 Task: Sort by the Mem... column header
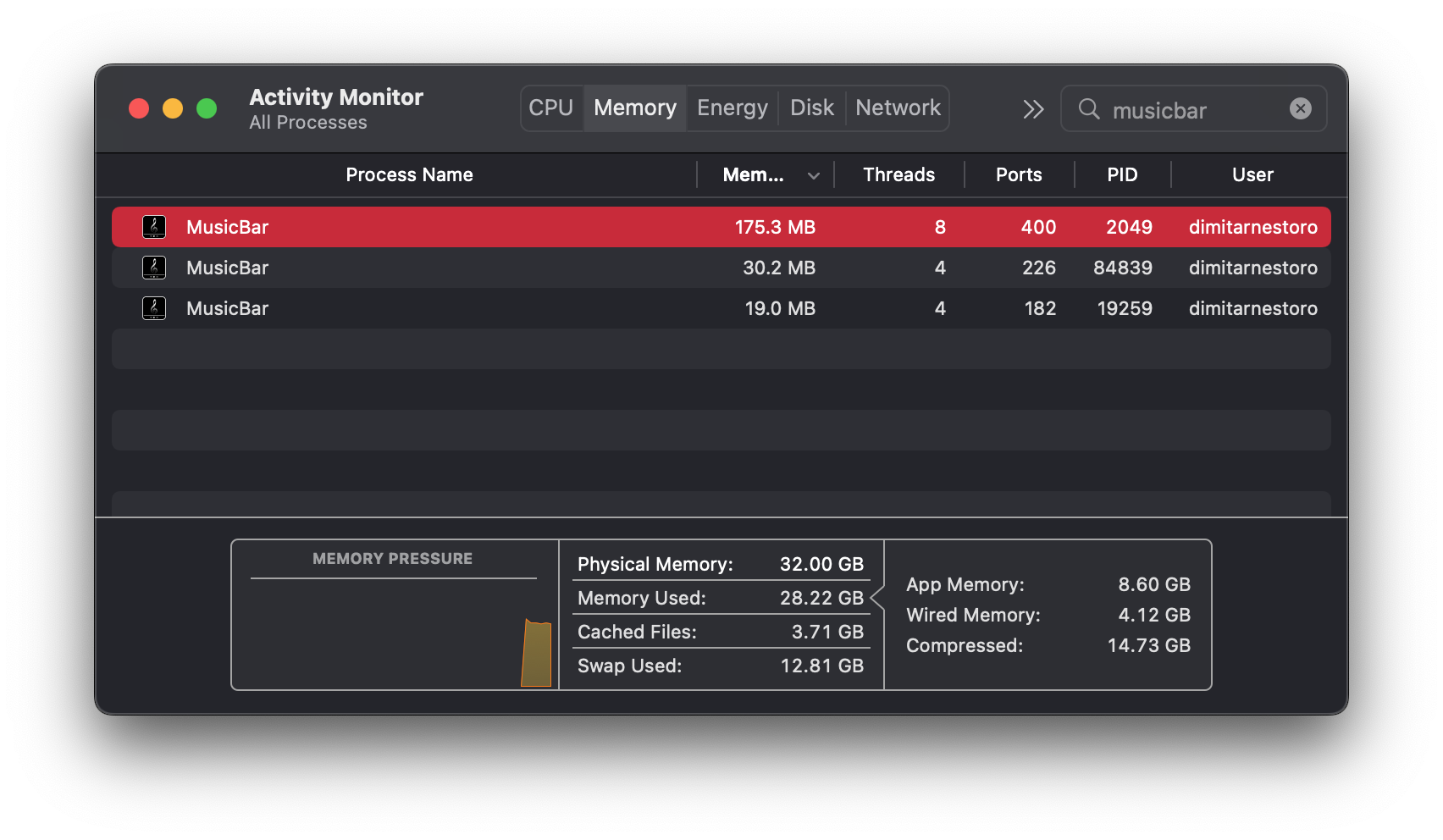(x=753, y=175)
